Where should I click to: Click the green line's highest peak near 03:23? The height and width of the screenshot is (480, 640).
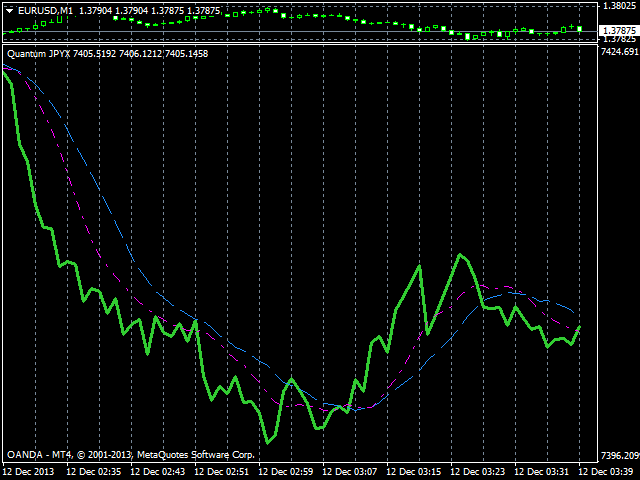(461, 255)
